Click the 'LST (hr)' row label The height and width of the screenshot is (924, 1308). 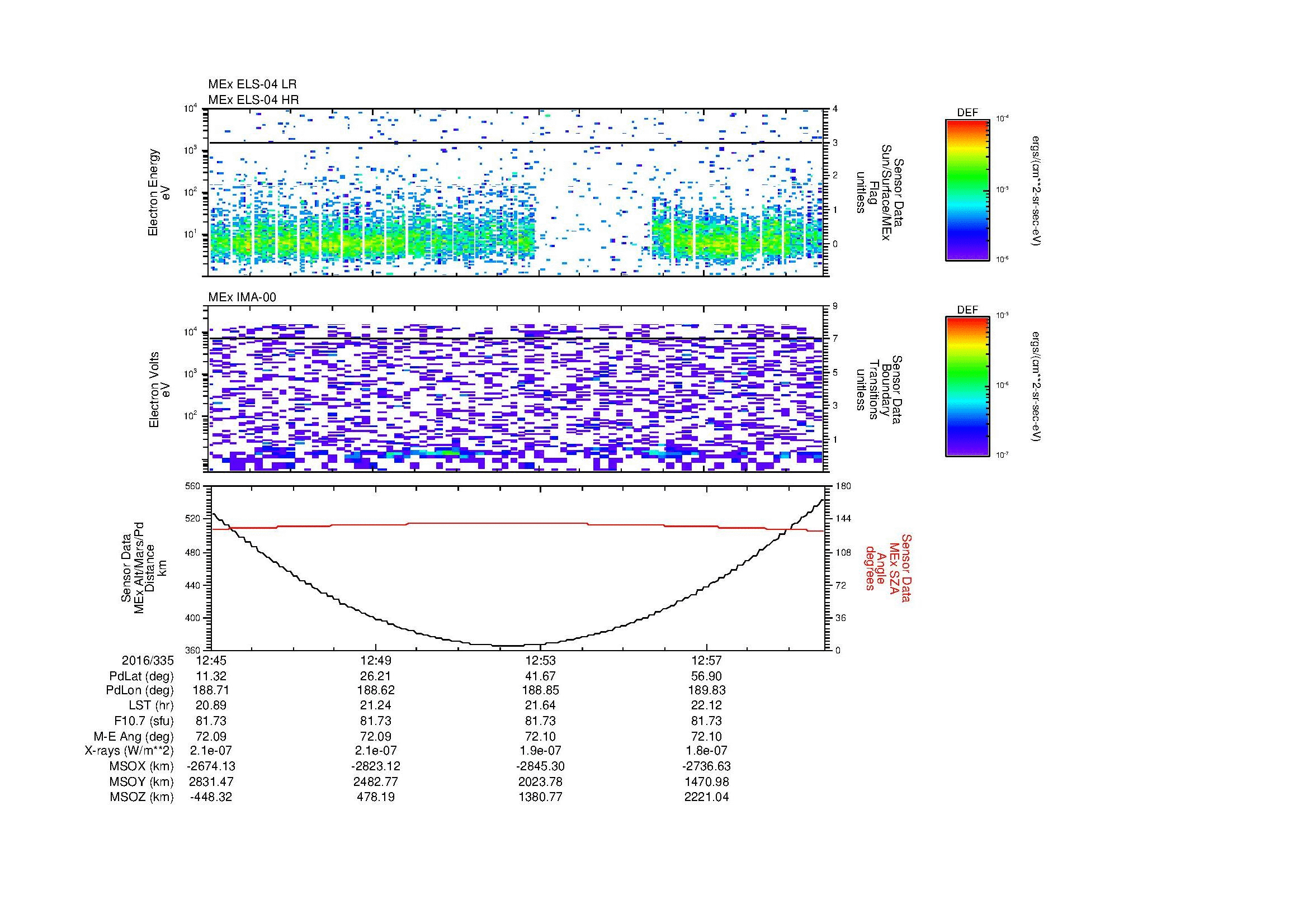[152, 705]
